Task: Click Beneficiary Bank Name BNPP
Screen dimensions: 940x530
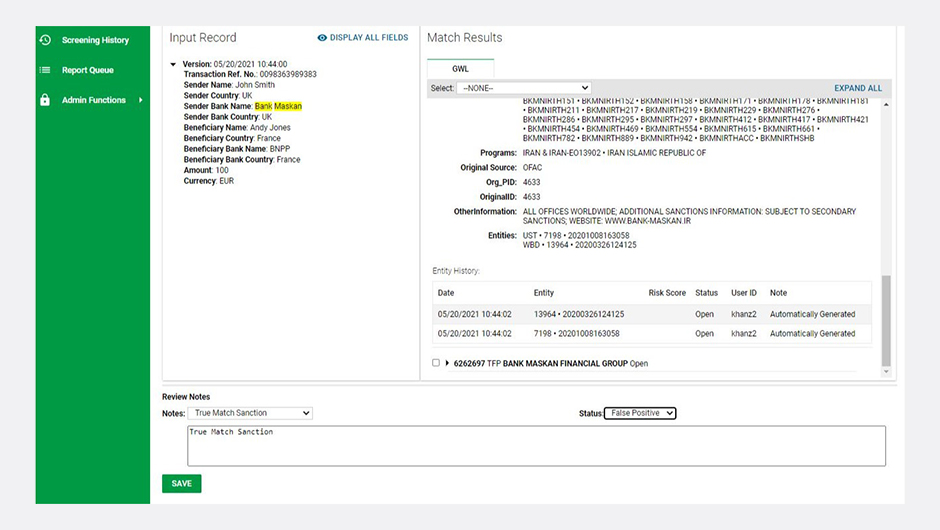Action: point(237,149)
